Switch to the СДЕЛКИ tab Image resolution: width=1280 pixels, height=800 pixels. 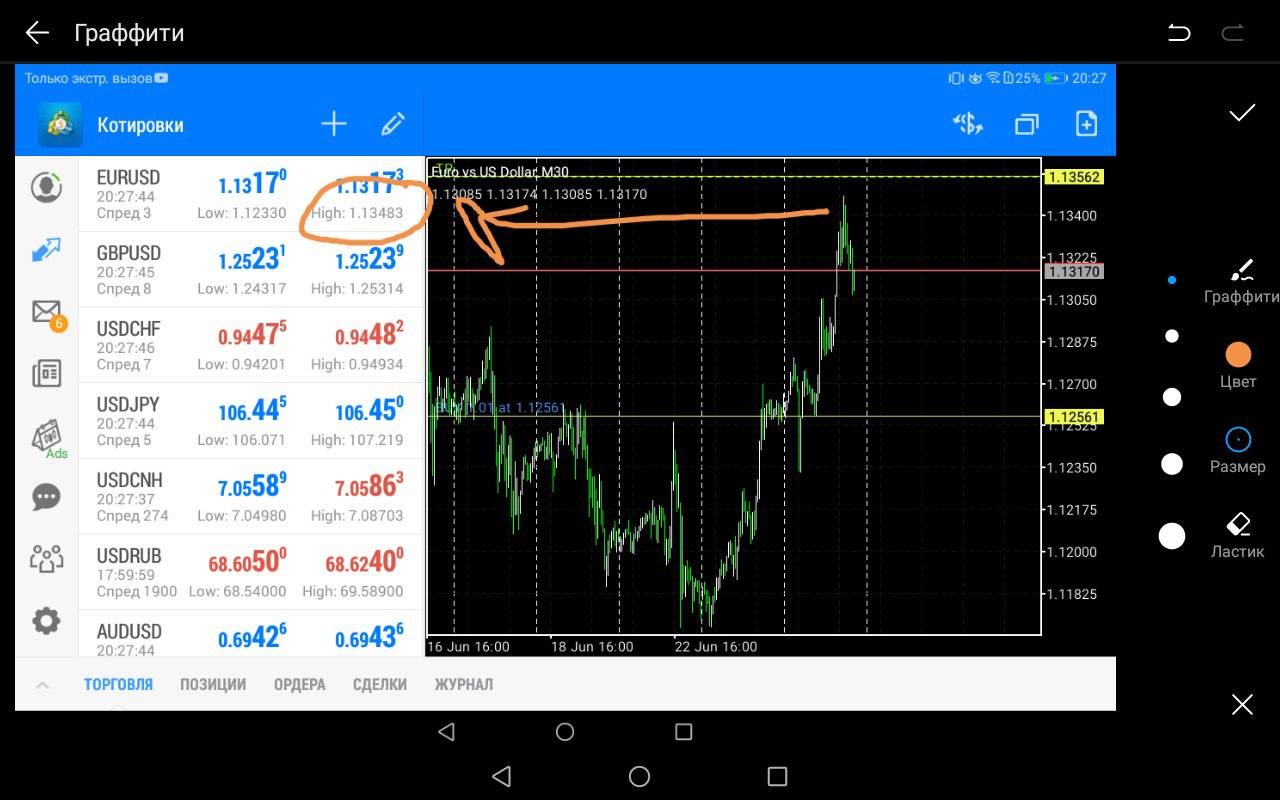(380, 685)
